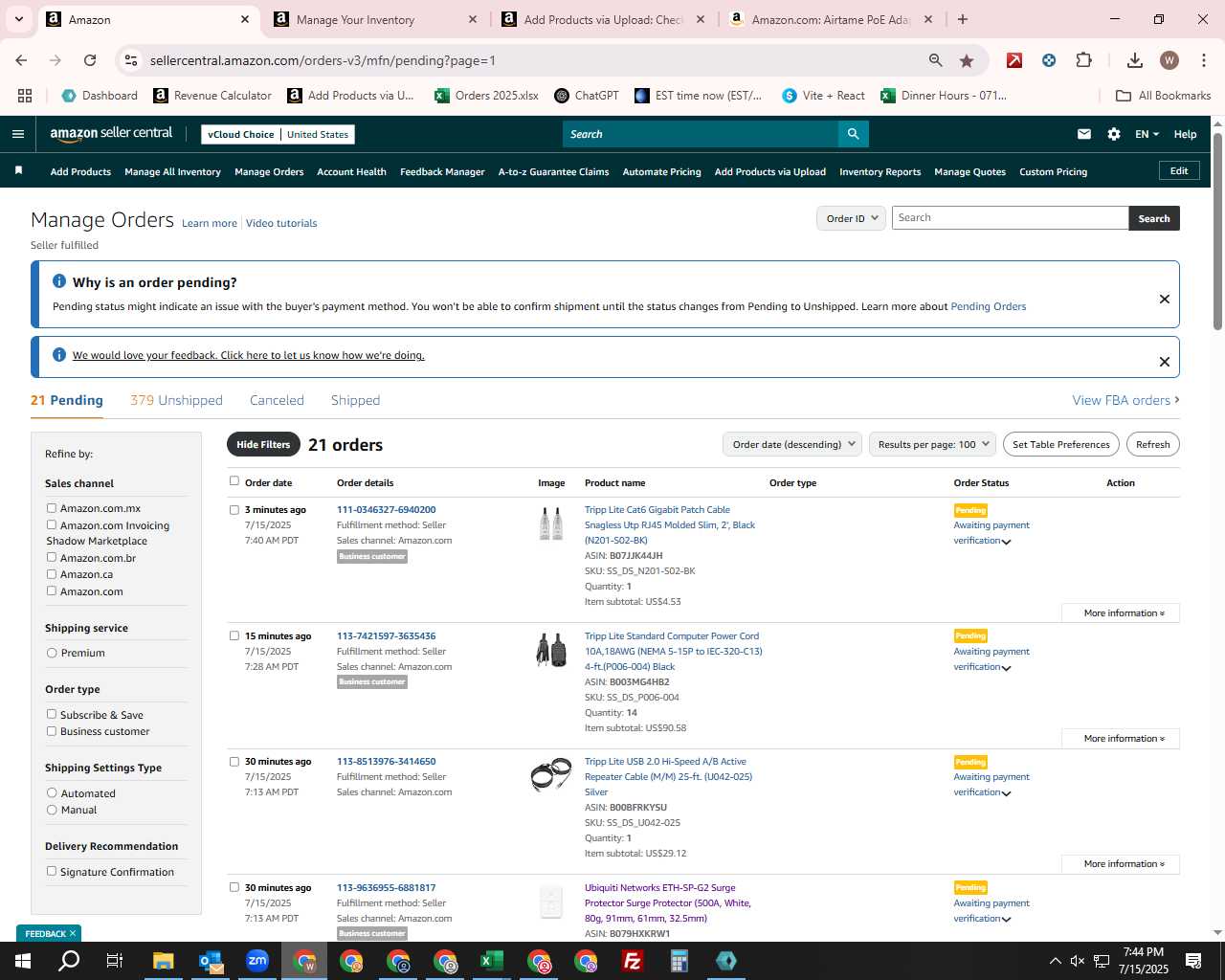Open a new browser tab
The height and width of the screenshot is (980, 1225).
963,19
